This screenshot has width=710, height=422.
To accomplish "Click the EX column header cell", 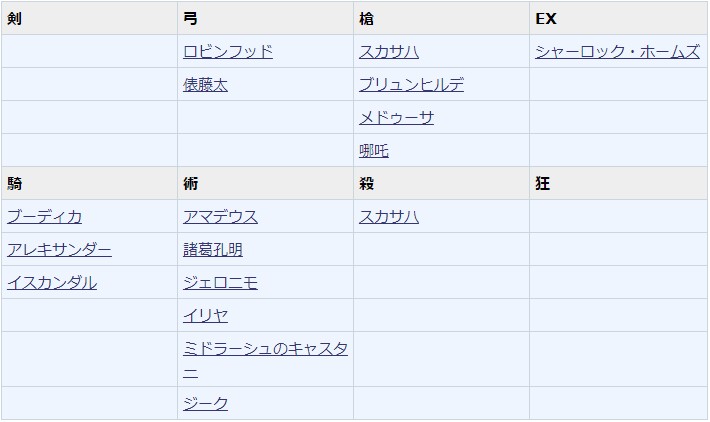I will click(x=618, y=19).
